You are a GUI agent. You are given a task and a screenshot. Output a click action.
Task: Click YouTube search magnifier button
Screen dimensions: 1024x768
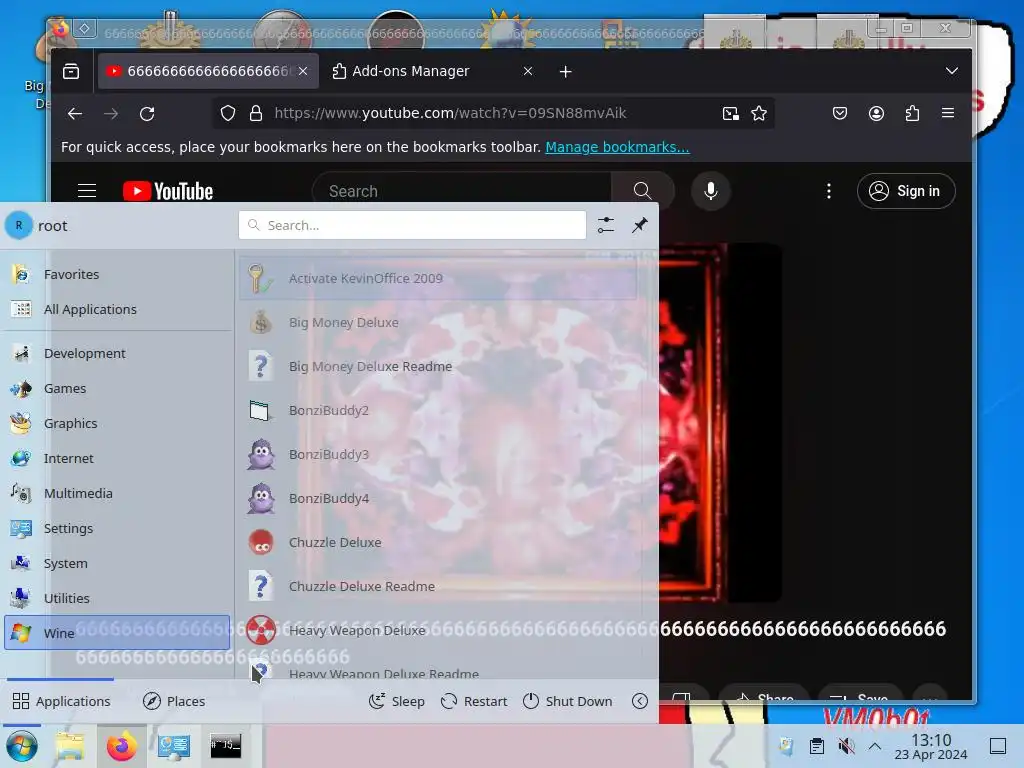[643, 191]
